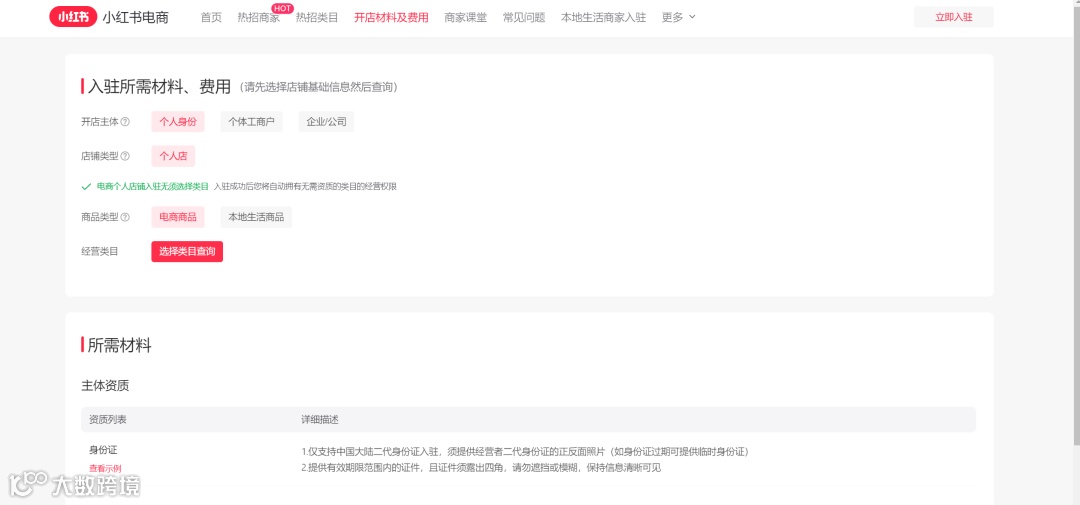The height and width of the screenshot is (505, 1080).
Task: Open 常见问题 navigation item
Action: (x=524, y=18)
